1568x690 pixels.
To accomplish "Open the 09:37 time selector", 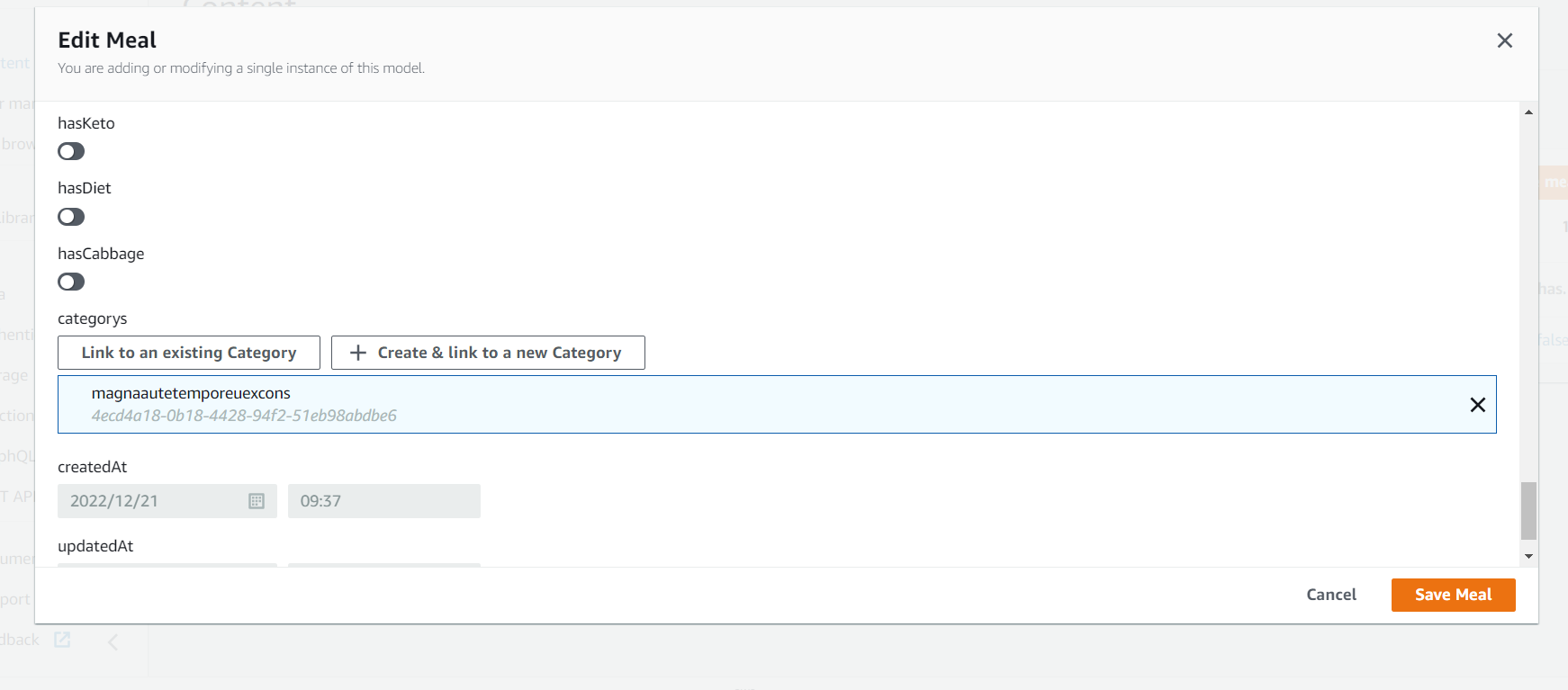I will pyautogui.click(x=383, y=501).
